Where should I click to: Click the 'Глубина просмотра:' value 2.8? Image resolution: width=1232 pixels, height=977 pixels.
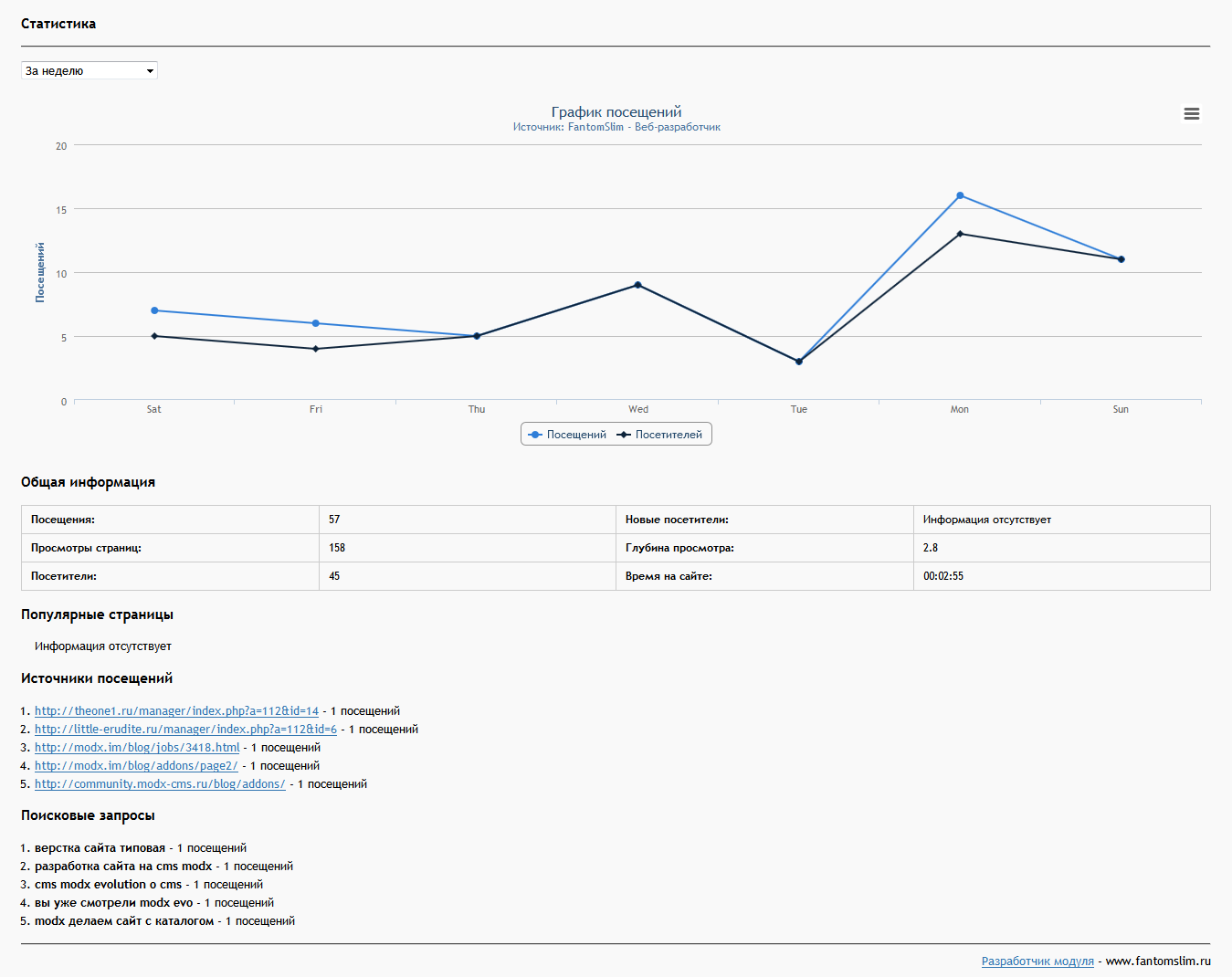pos(931,548)
